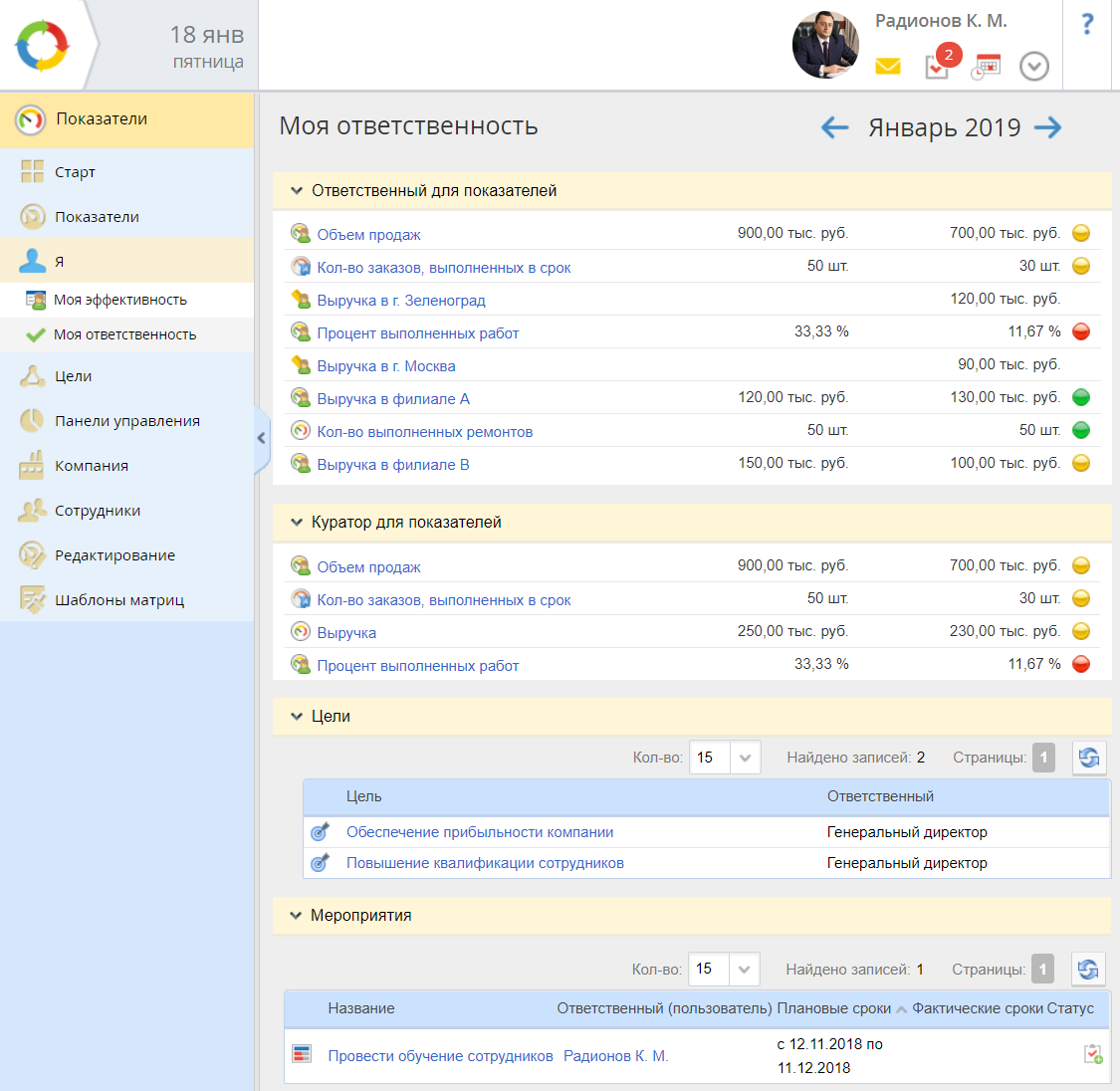
Task: Click red status indicator for Процент выполненных работ
Action: click(x=1081, y=331)
